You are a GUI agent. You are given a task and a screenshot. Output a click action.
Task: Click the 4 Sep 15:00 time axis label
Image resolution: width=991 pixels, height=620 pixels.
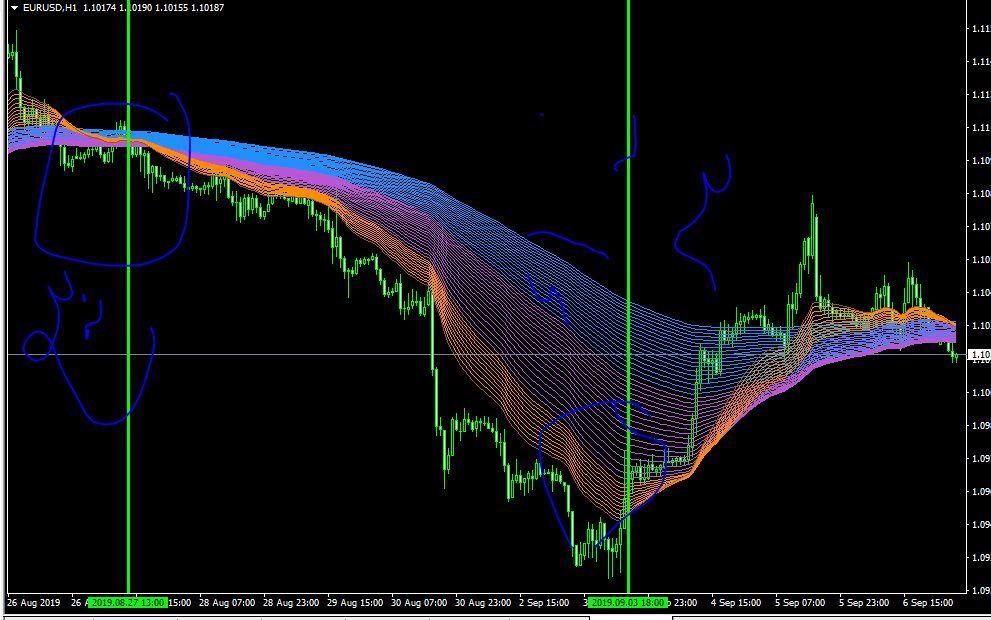pyautogui.click(x=736, y=603)
